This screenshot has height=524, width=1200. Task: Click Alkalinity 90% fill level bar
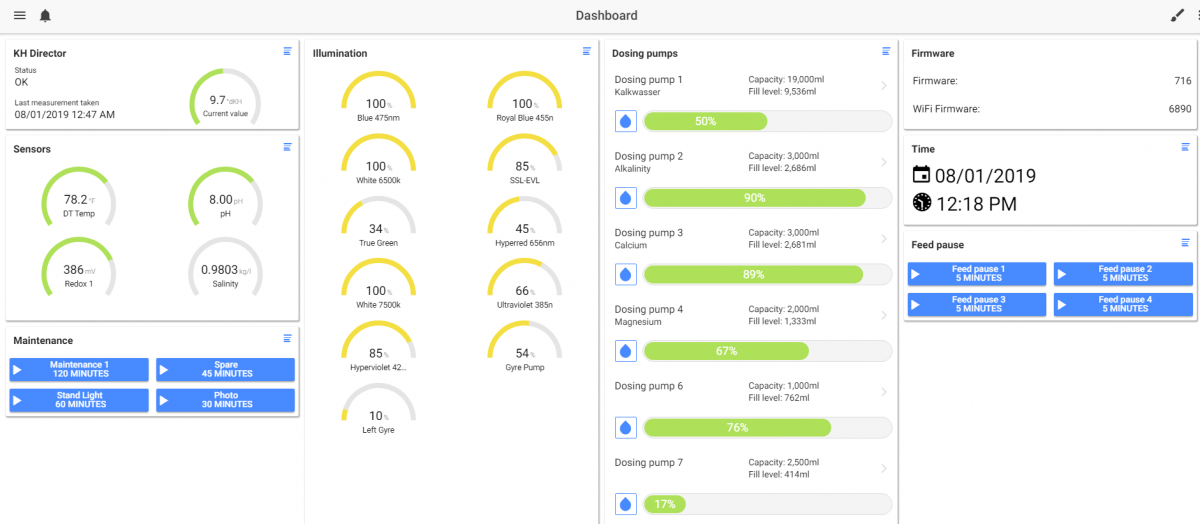pos(767,198)
